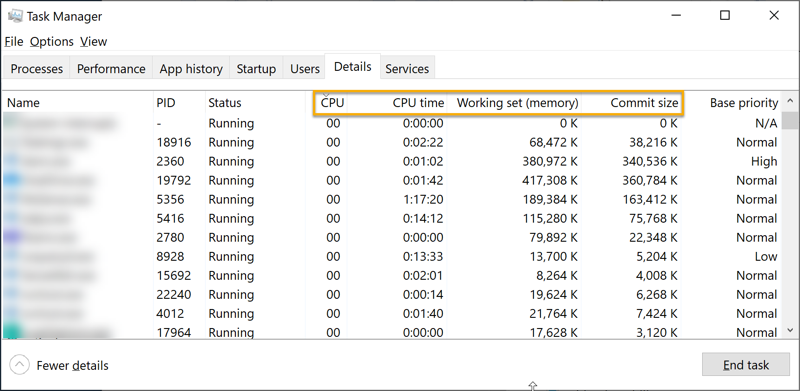Click the commit size value 340,536 K
The height and width of the screenshot is (391, 800).
point(650,161)
